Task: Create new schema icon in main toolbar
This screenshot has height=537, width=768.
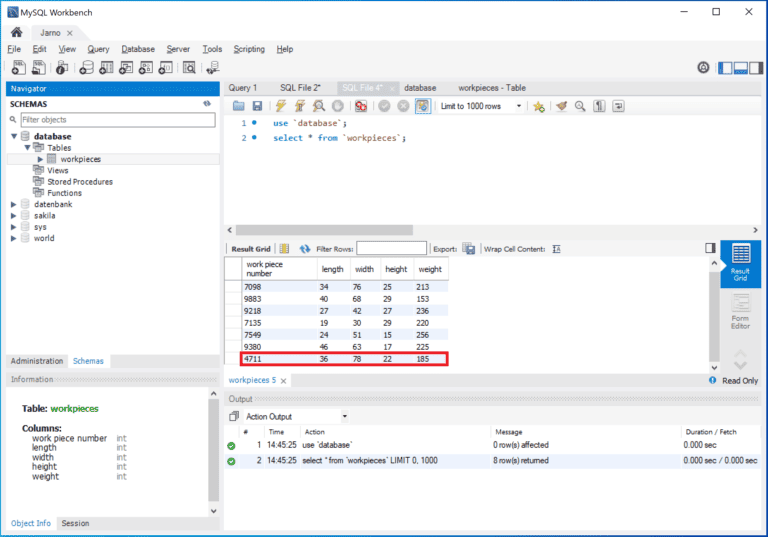Action: [x=87, y=67]
